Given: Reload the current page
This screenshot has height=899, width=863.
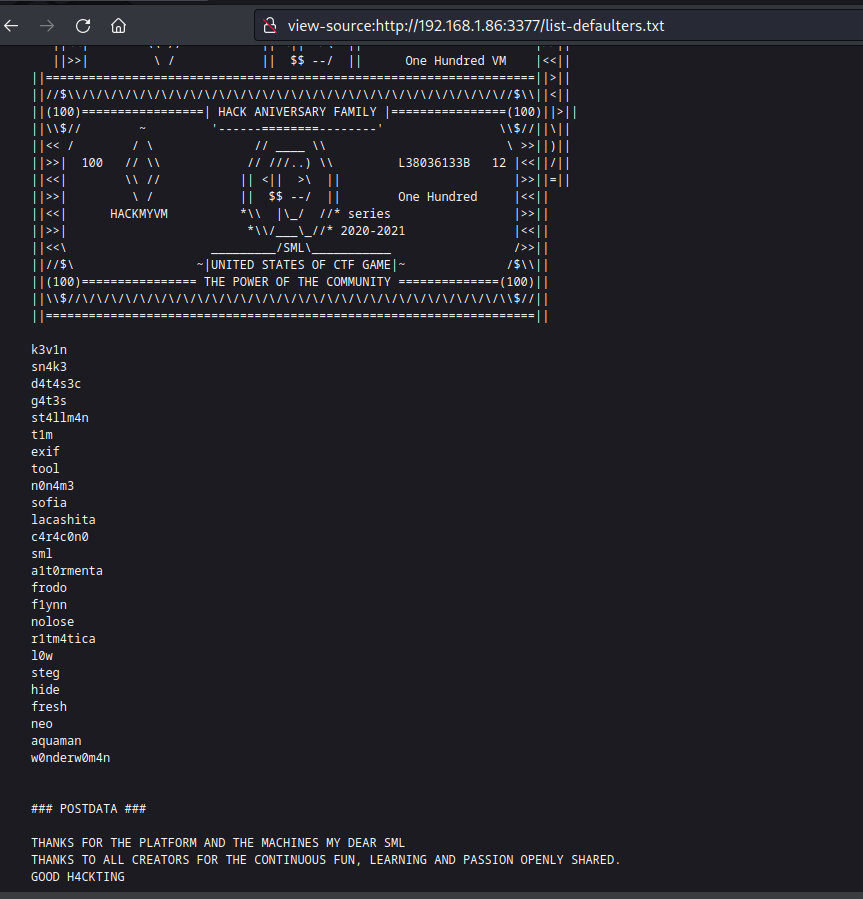Looking at the screenshot, I should (x=83, y=25).
